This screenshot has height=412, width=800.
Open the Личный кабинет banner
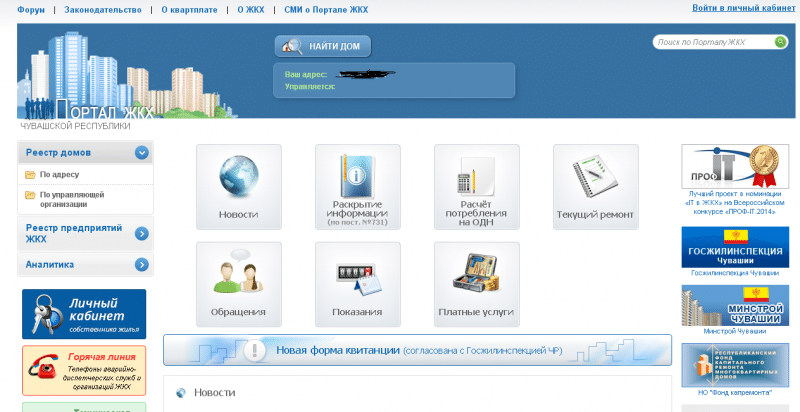click(x=84, y=314)
